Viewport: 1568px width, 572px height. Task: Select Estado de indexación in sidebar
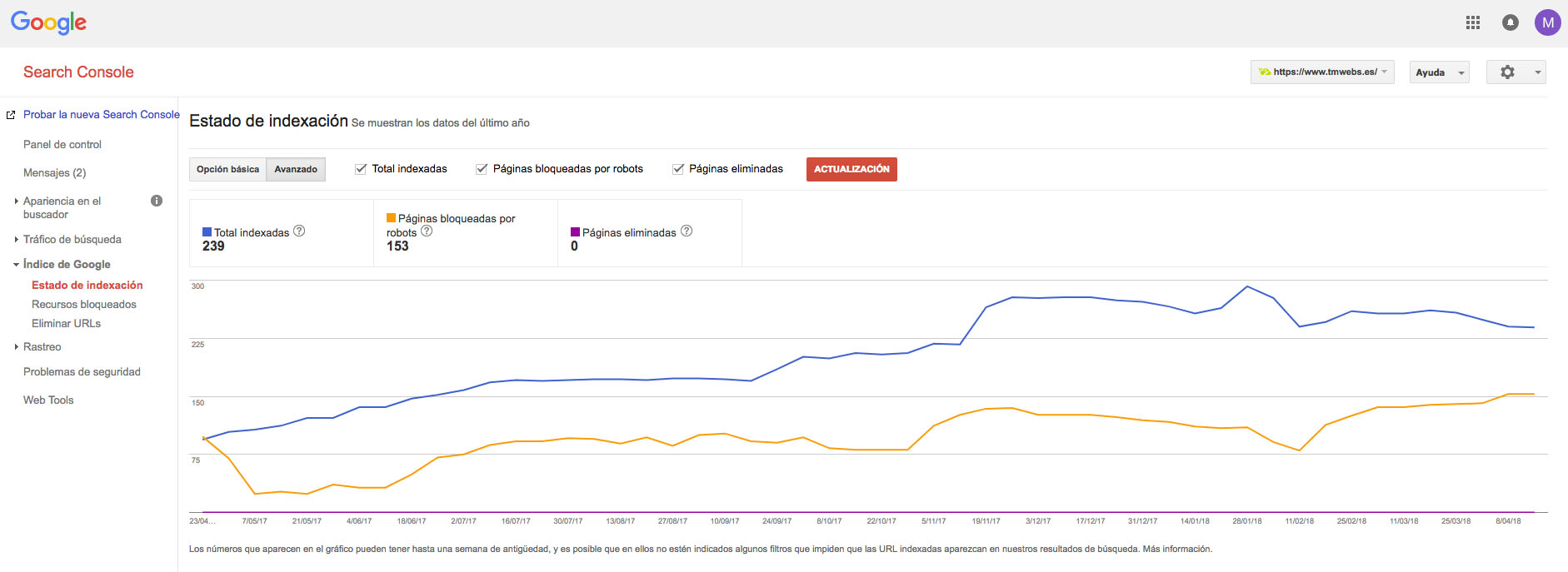tap(87, 285)
